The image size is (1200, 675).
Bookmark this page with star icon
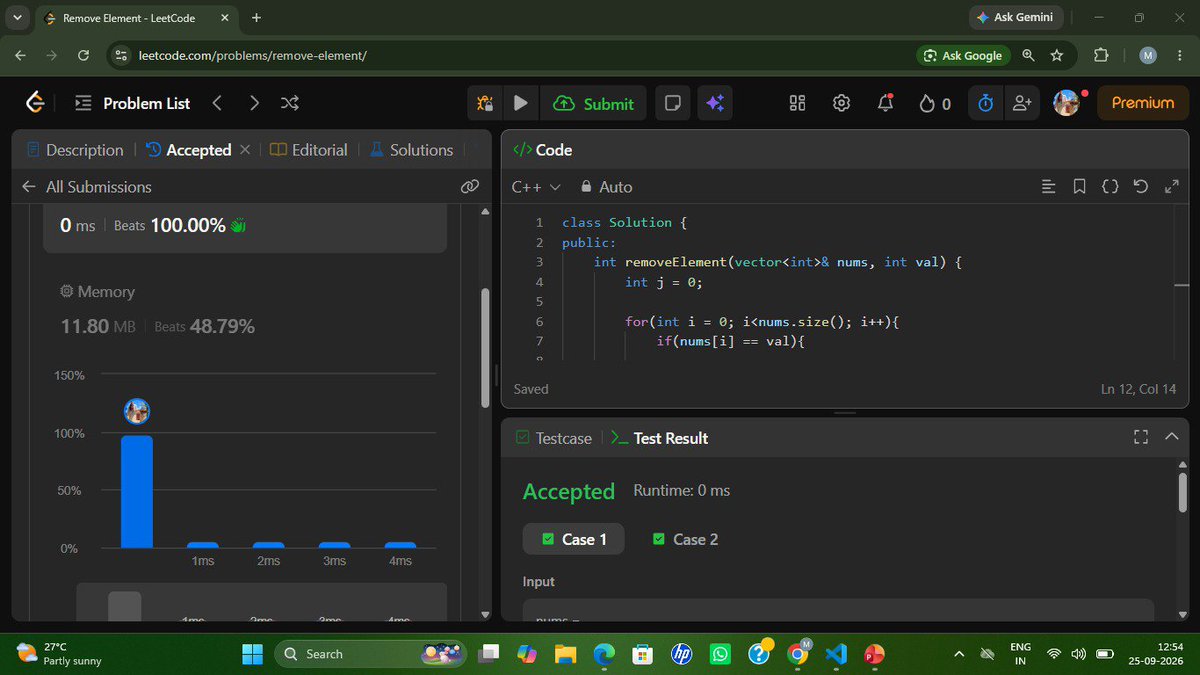click(1059, 55)
